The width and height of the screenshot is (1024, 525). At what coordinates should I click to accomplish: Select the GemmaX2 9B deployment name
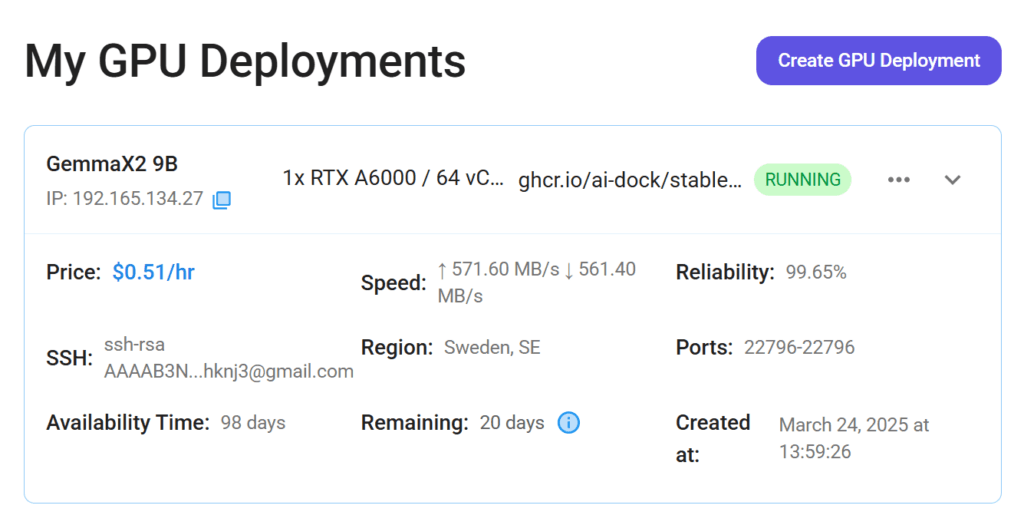click(112, 164)
